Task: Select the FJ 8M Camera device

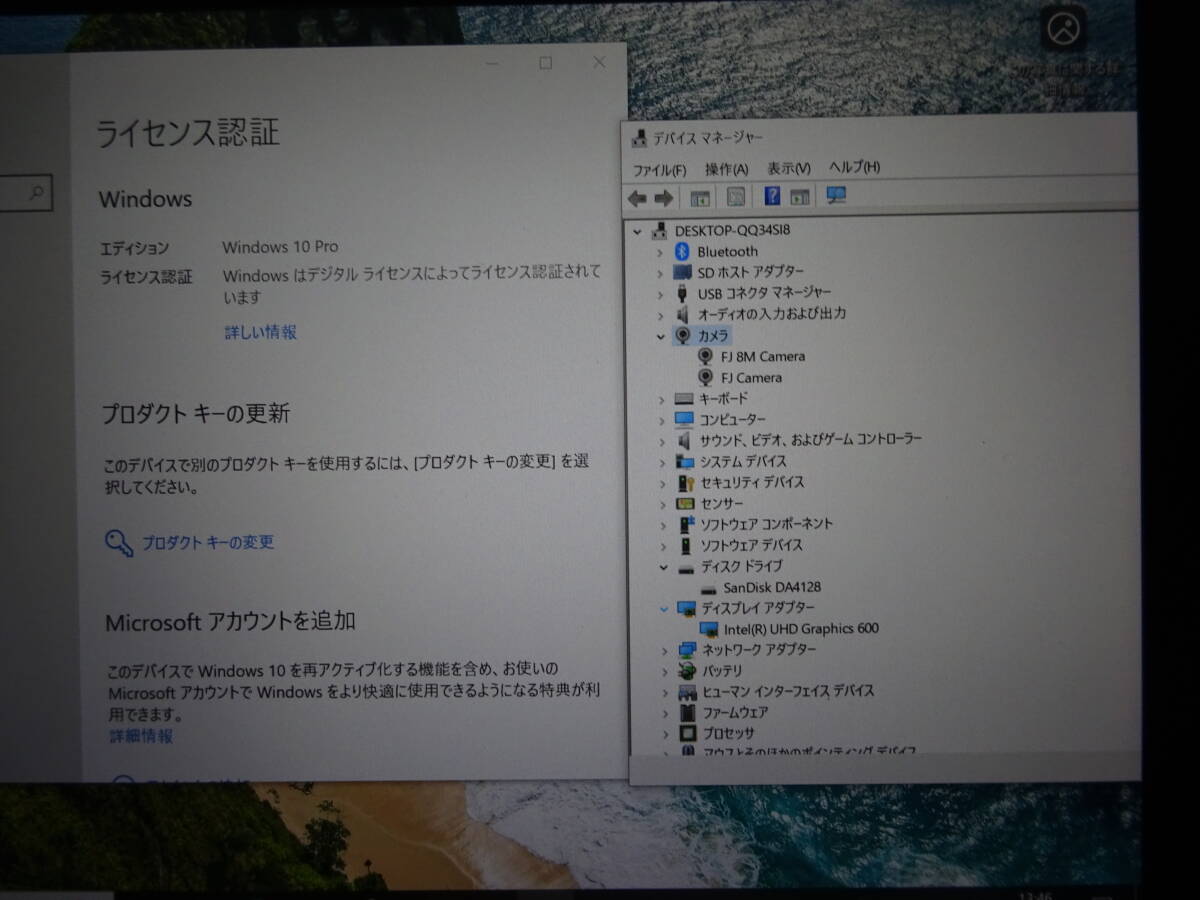Action: click(x=763, y=356)
